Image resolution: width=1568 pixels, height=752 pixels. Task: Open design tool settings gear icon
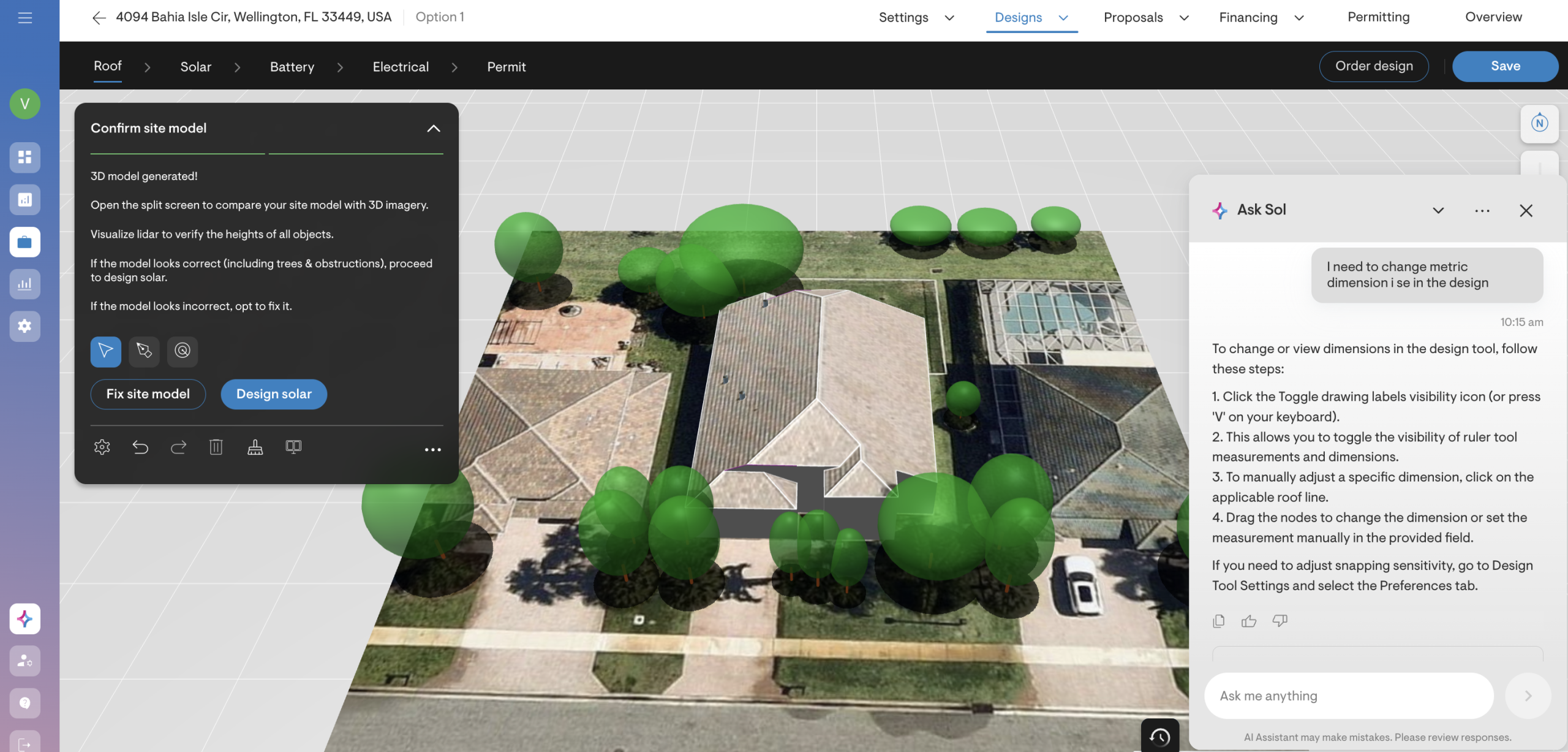tap(102, 447)
